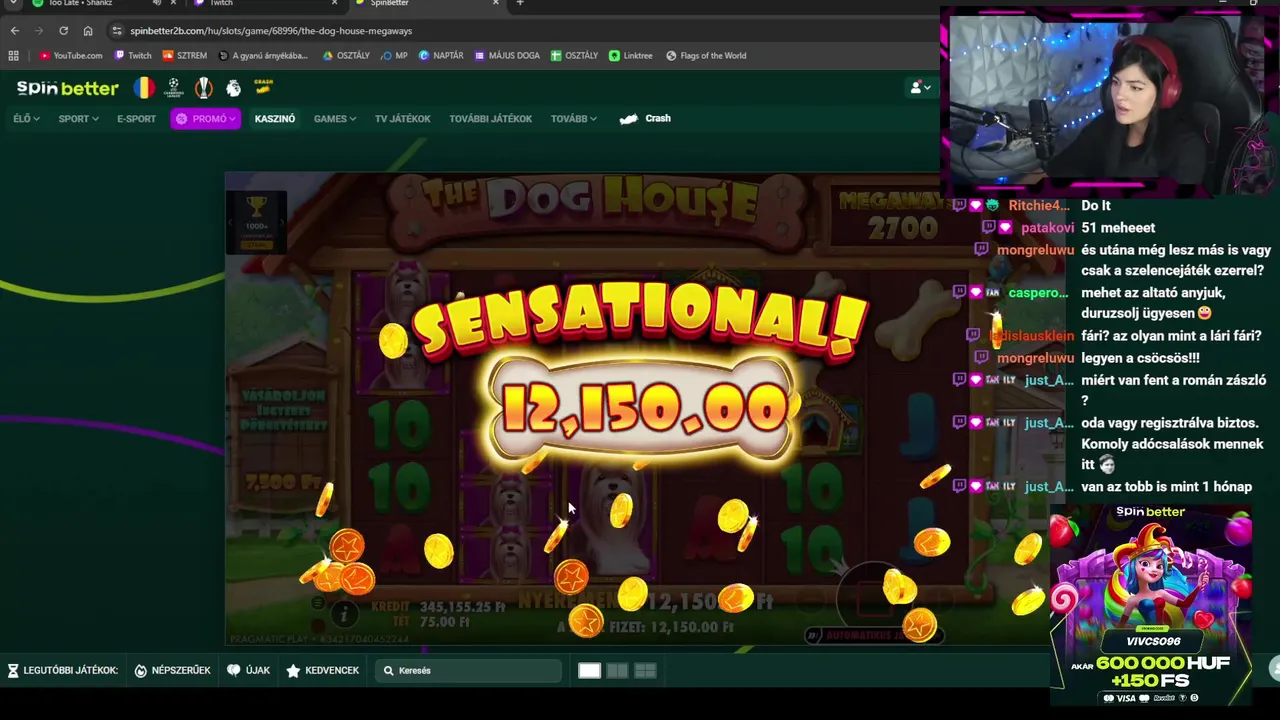Viewport: 1280px width, 720px height.
Task: Open the Linktree bookmark
Action: (x=630, y=56)
